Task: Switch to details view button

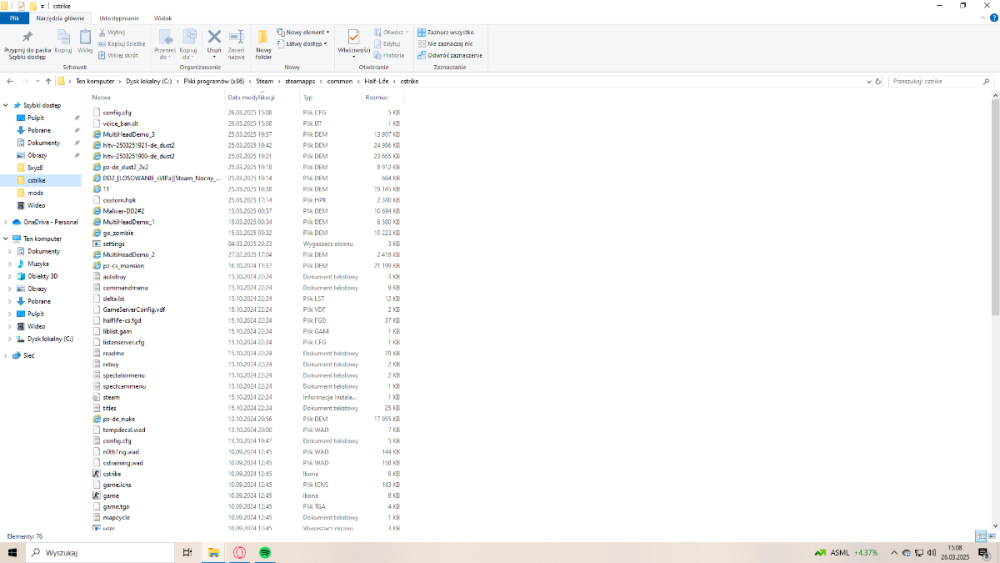Action: click(x=981, y=536)
